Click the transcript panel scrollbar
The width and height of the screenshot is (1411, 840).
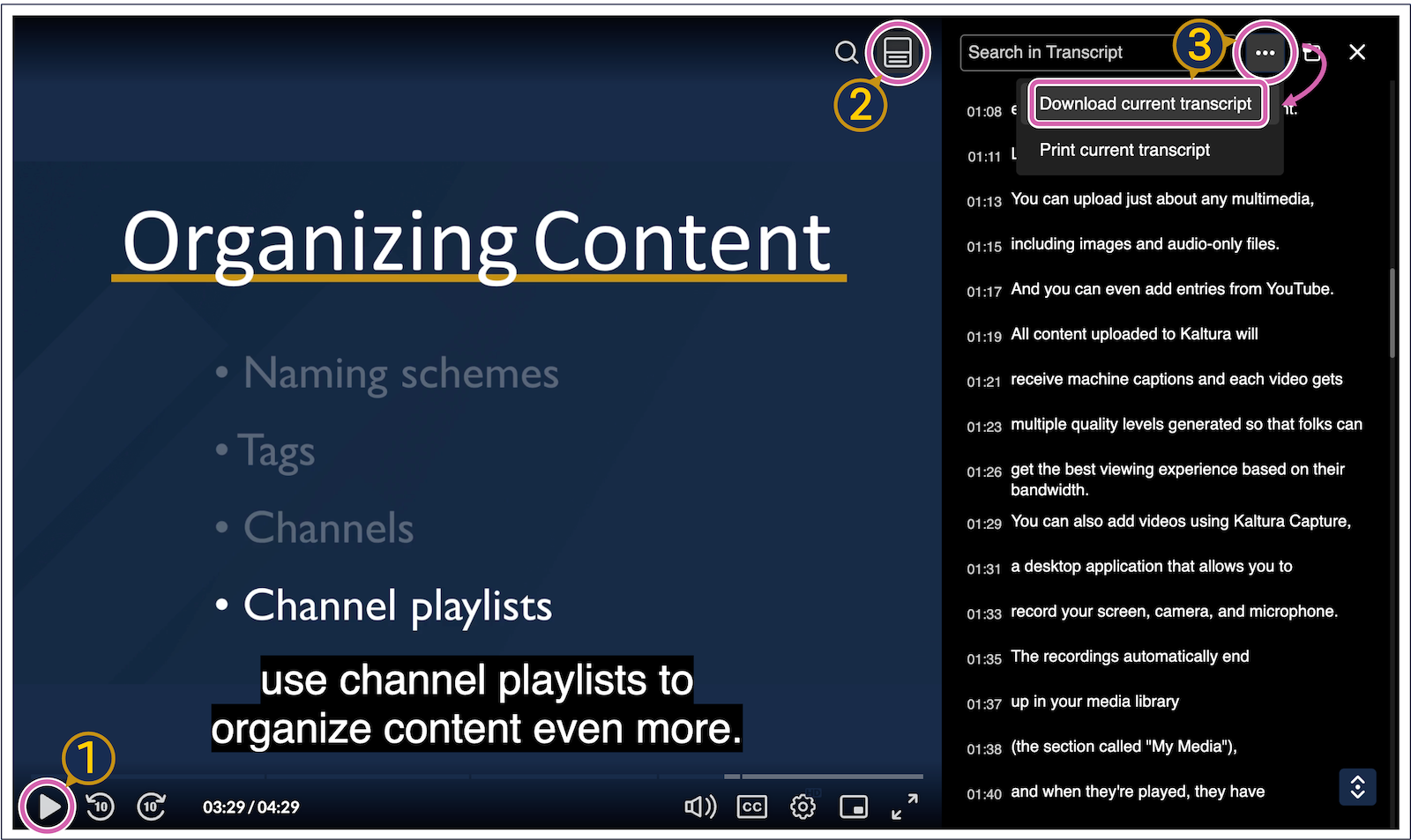pyautogui.click(x=1392, y=313)
